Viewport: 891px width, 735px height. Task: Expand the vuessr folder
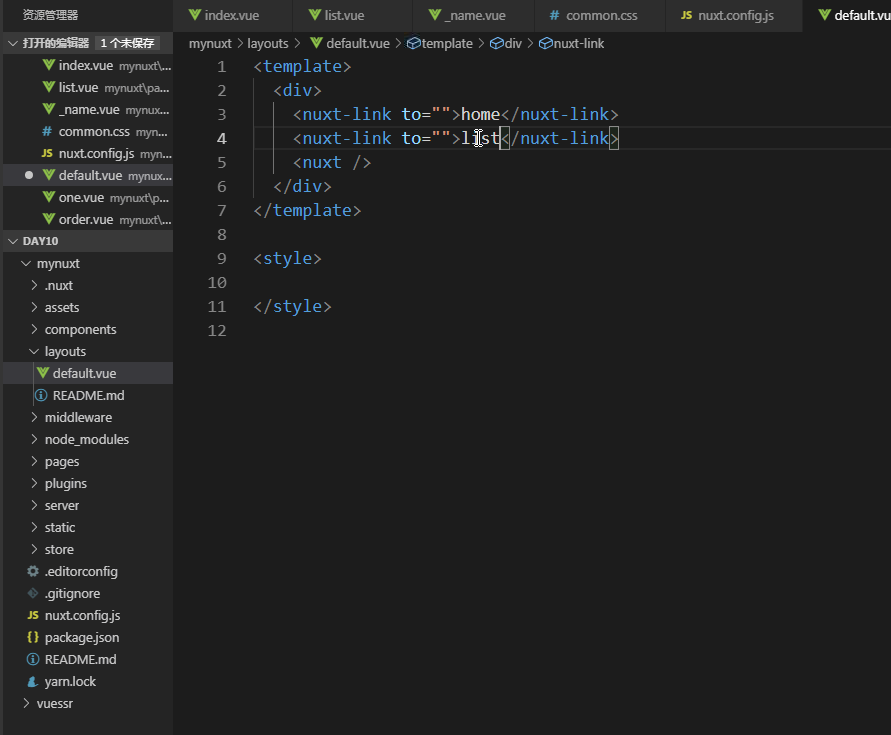coord(26,703)
